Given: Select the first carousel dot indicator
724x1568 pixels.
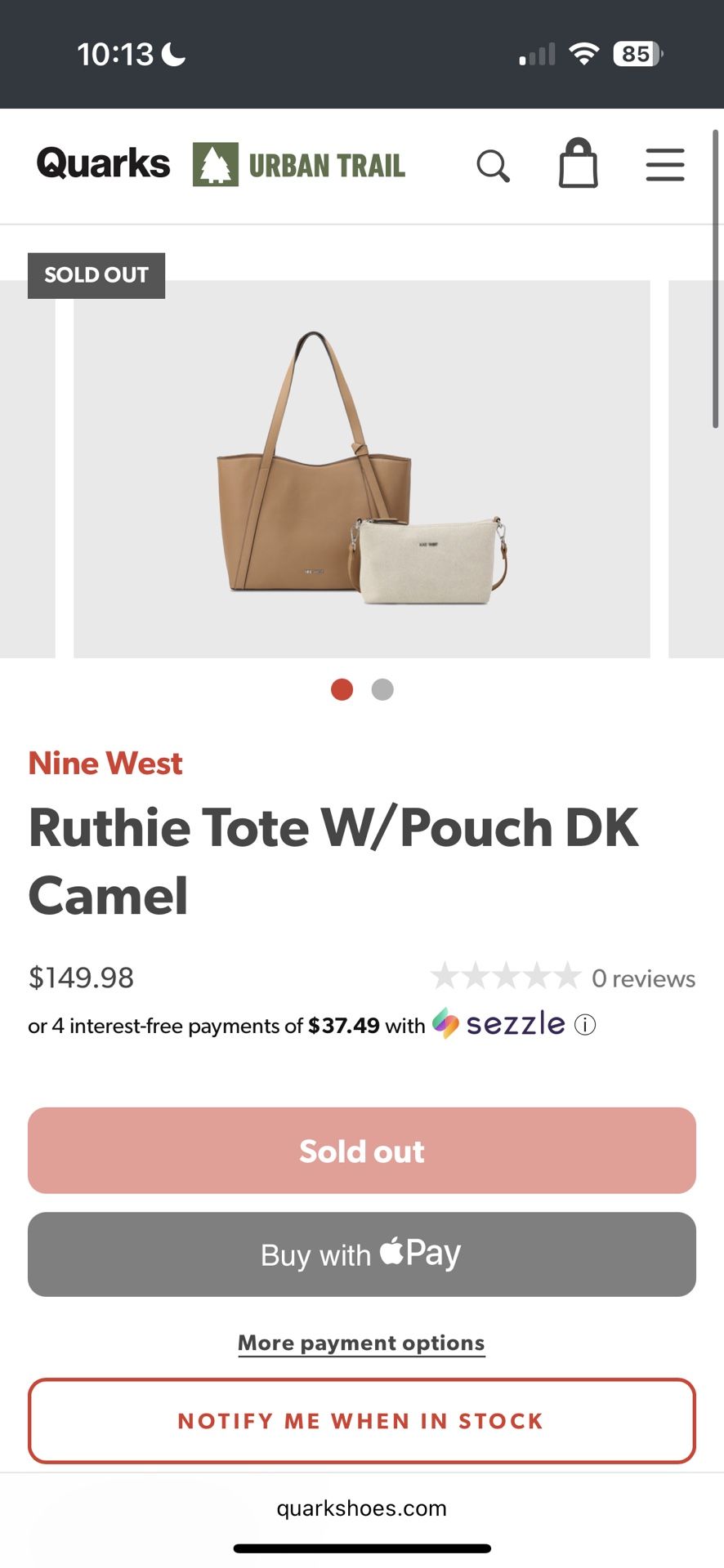Looking at the screenshot, I should [342, 689].
